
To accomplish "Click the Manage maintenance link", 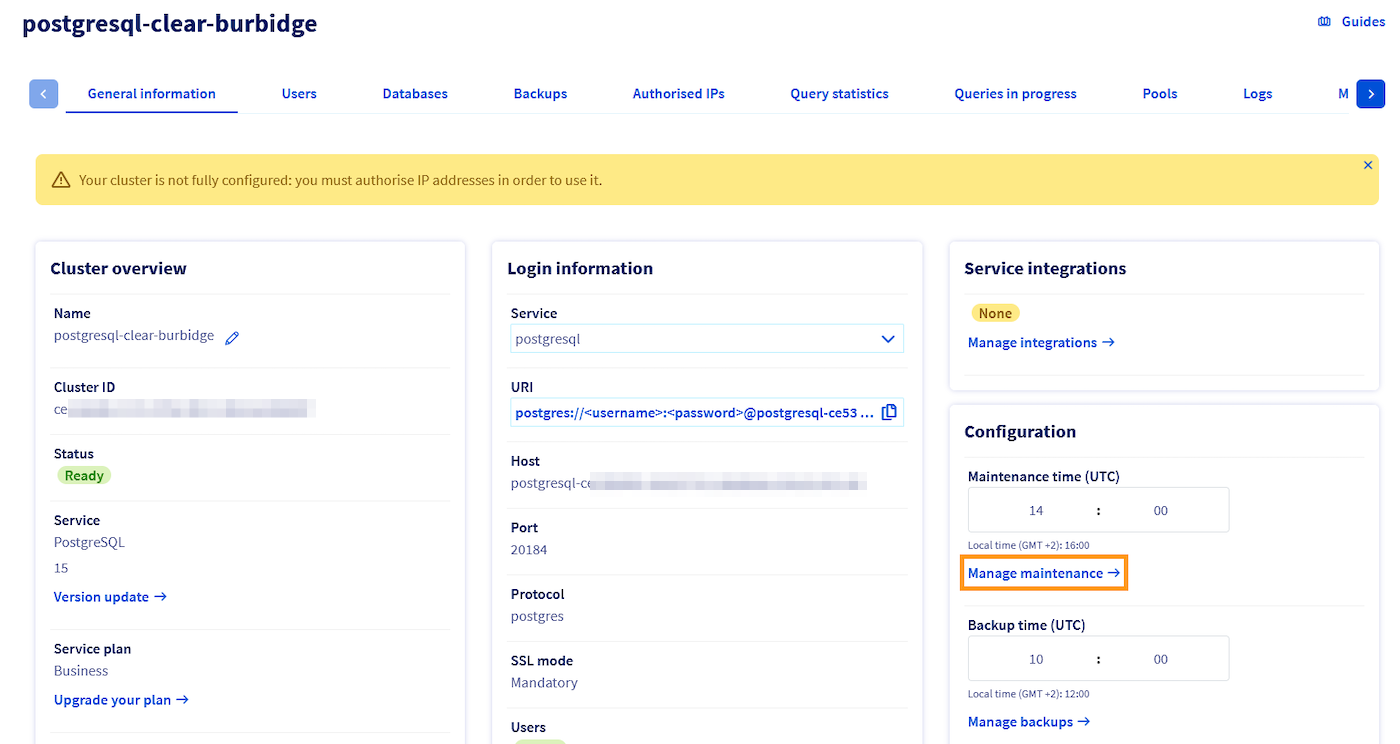I will (1043, 574).
